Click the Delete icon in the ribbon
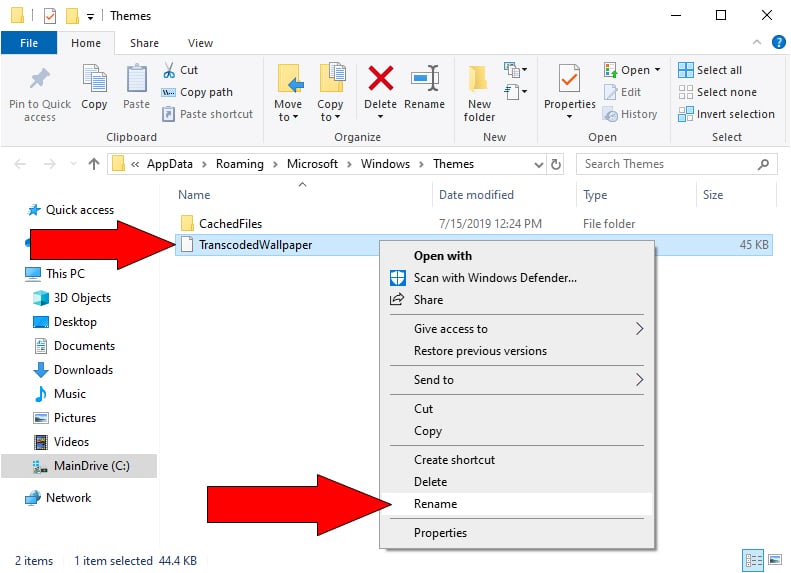This screenshot has height=573, width=791. click(380, 80)
